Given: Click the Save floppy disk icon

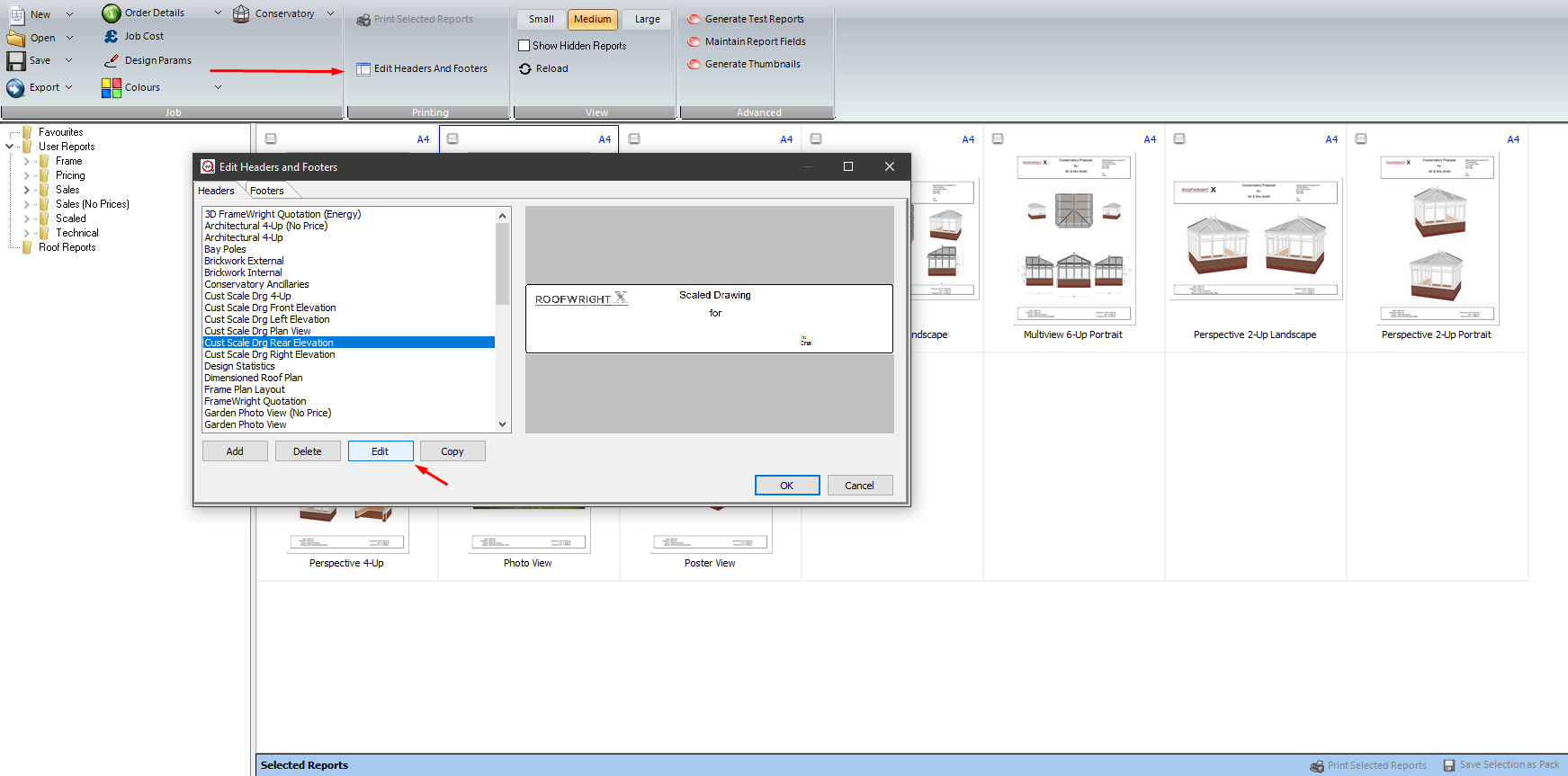Looking at the screenshot, I should click(16, 60).
